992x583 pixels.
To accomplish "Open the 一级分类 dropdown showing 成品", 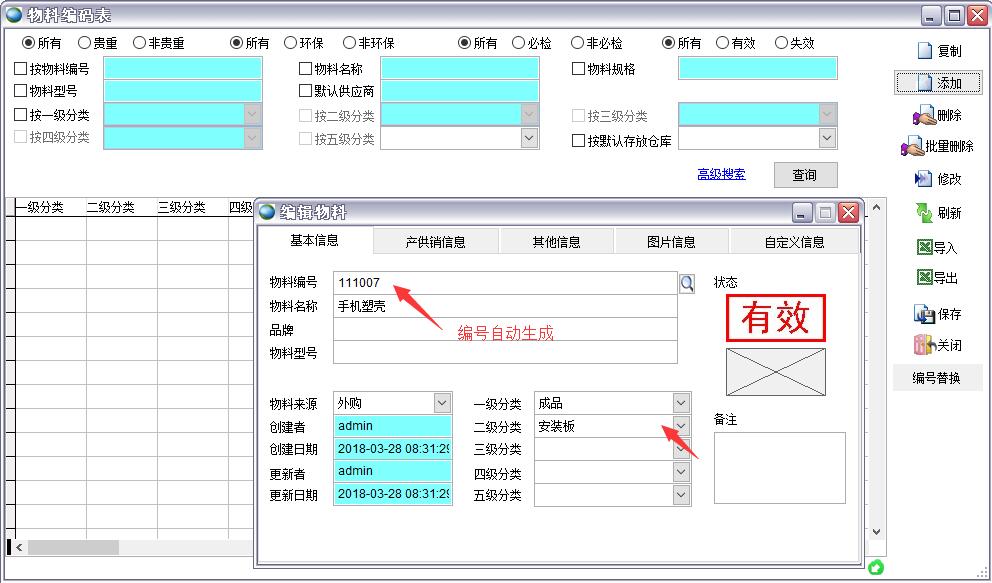I will coord(681,403).
